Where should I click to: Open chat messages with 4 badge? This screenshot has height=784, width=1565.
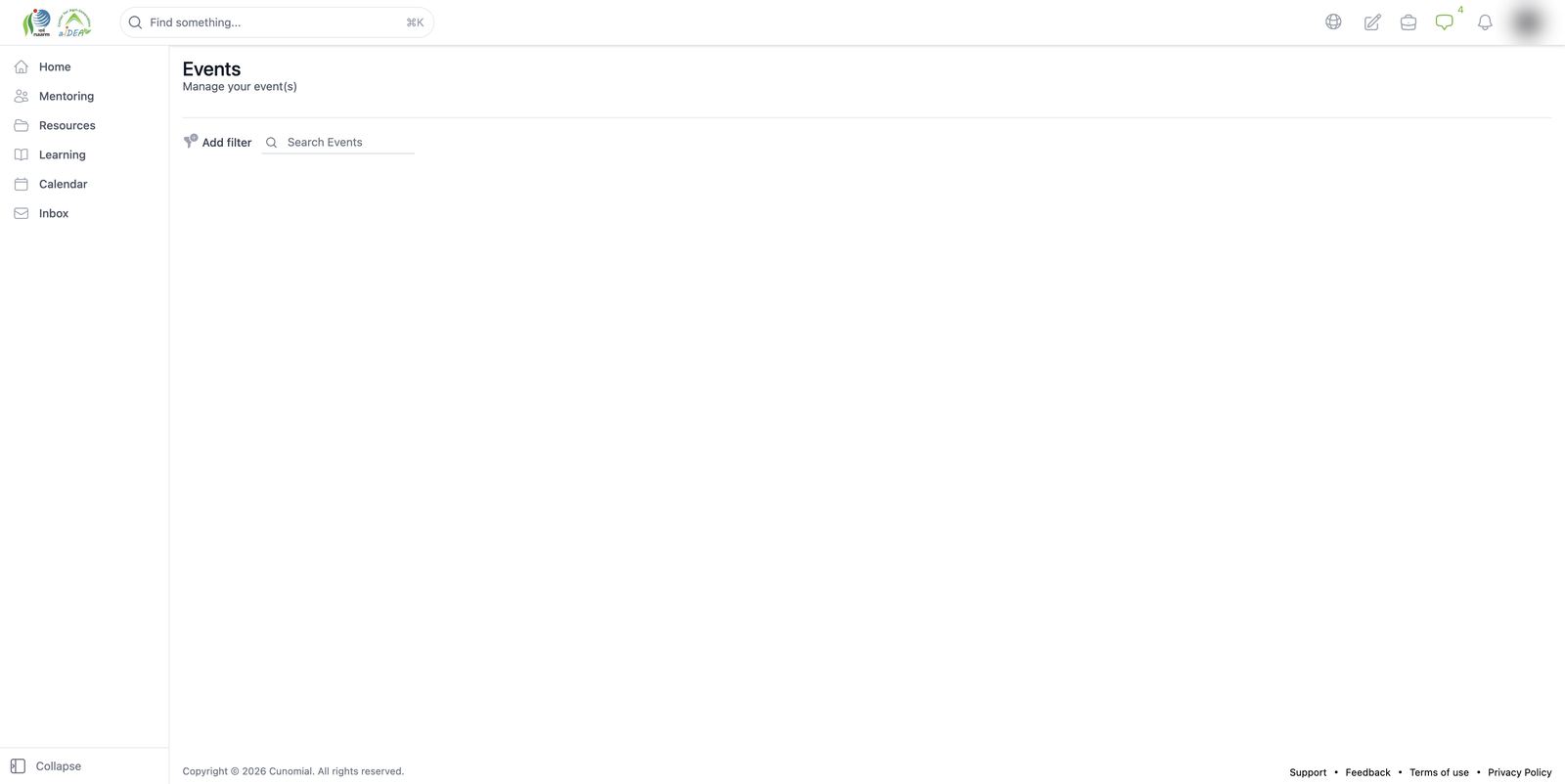[x=1445, y=22]
